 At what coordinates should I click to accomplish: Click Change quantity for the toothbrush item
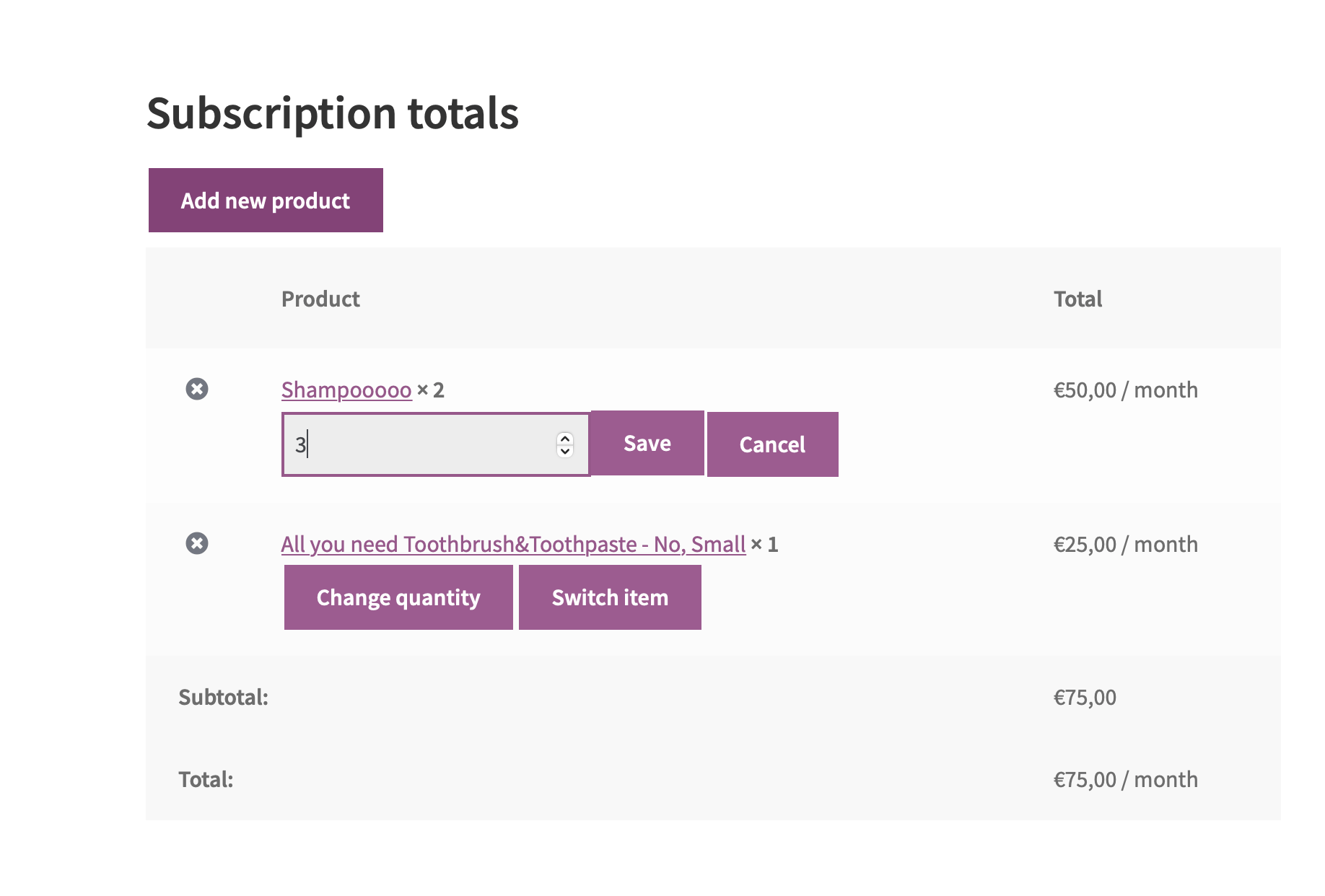pyautogui.click(x=398, y=597)
